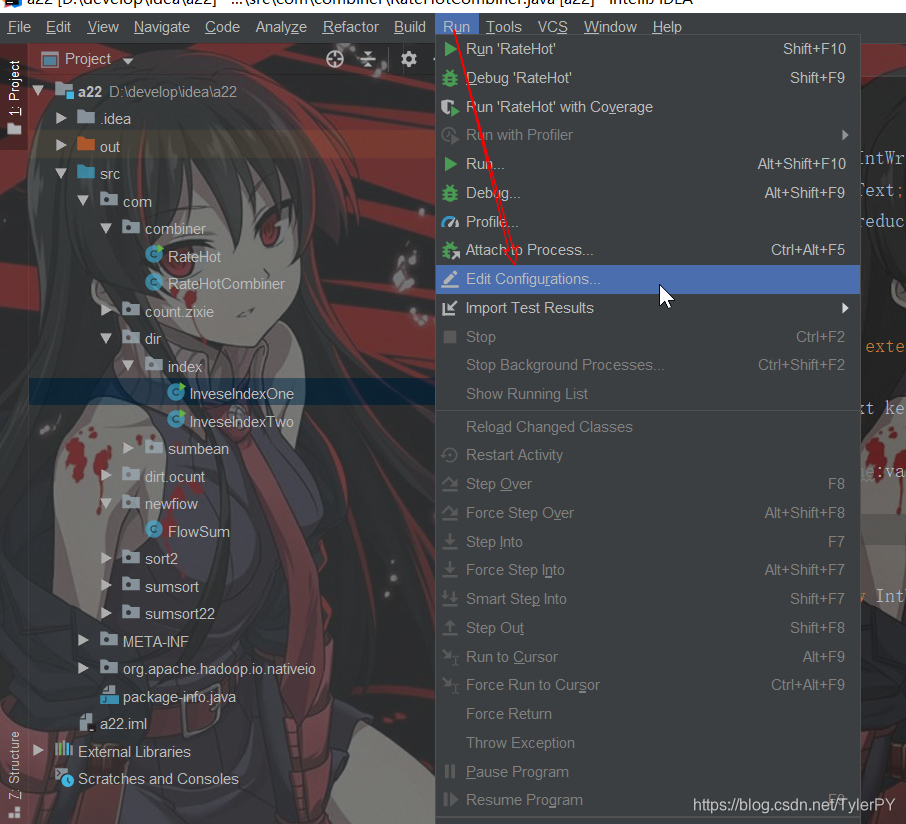Select Force Return entry

coord(648,714)
